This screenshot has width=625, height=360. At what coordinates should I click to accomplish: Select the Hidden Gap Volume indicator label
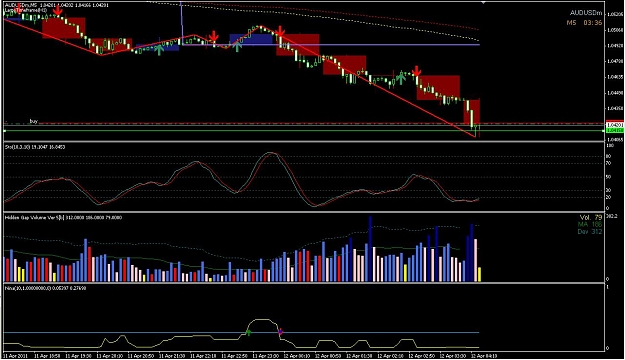tap(63, 218)
